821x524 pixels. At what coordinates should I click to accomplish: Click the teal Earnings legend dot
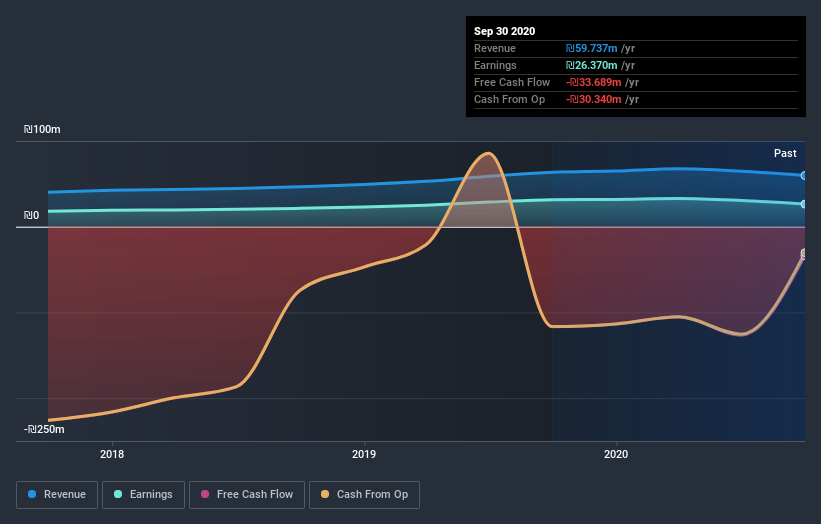point(118,494)
